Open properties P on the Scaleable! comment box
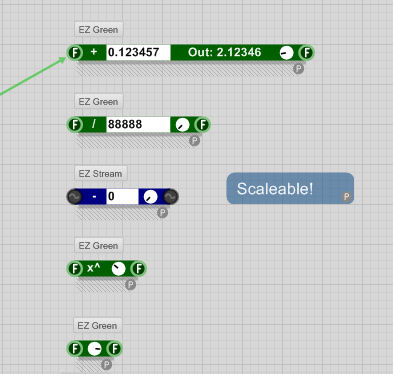Image resolution: width=393 pixels, height=374 pixels. [347, 197]
